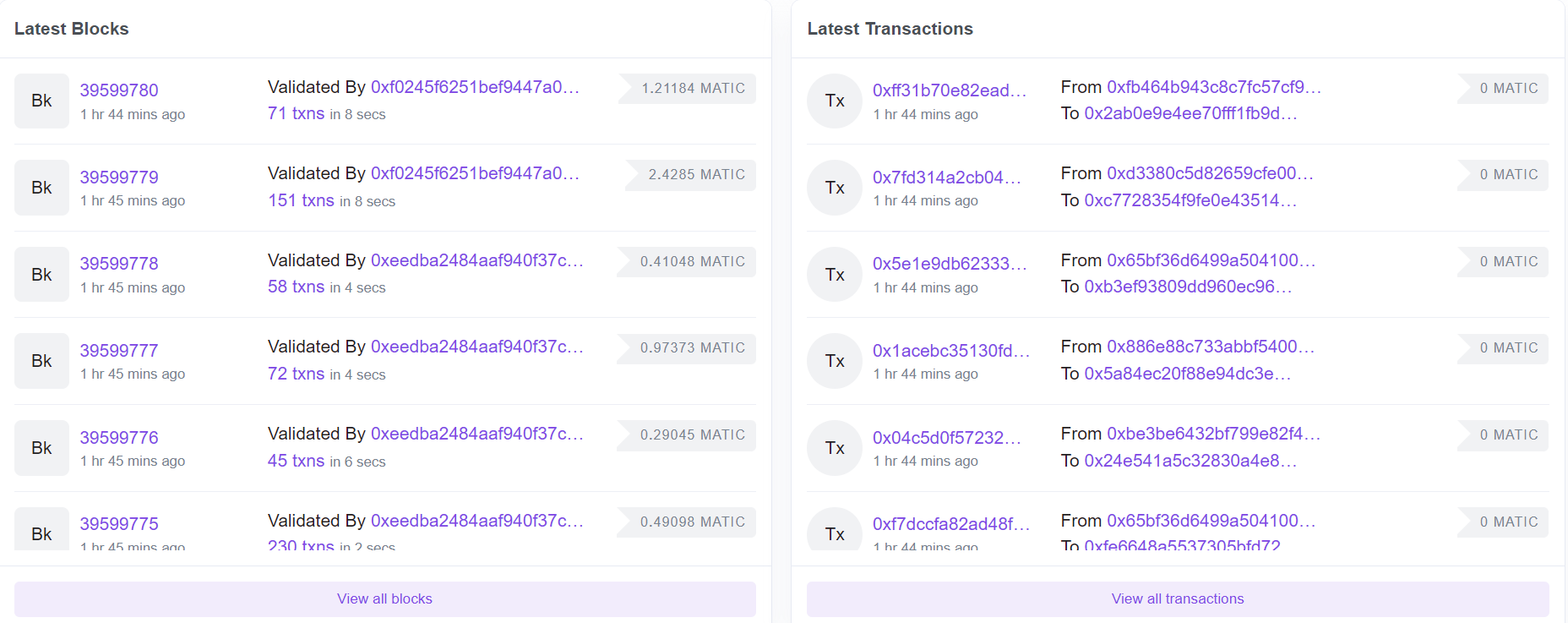Open sender address 0xbe3be6432bf799e82f4
Viewport: 1568px width, 623px height.
point(1213,434)
